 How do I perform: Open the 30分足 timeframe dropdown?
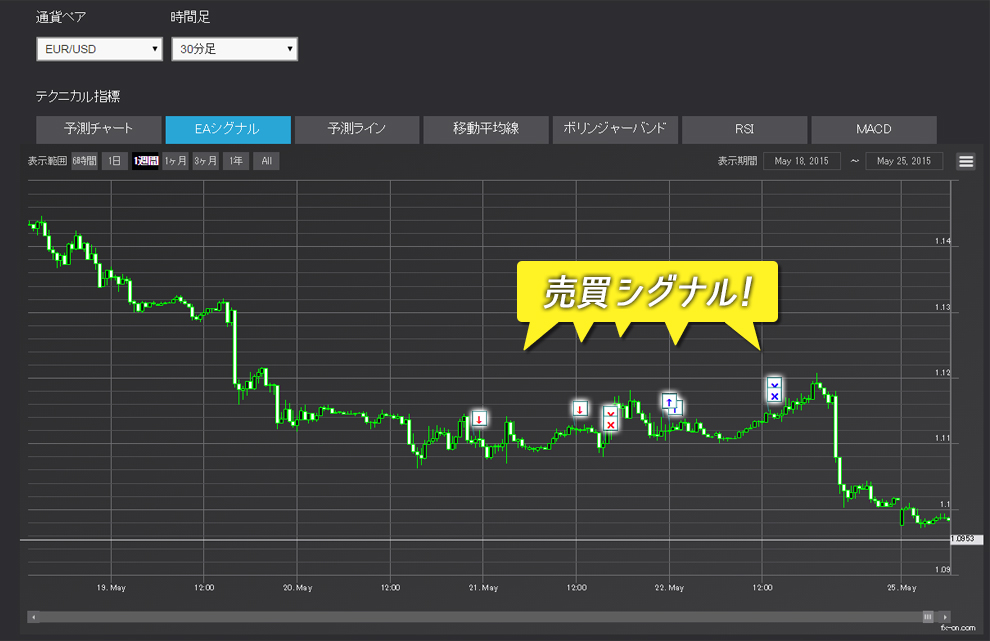point(235,49)
